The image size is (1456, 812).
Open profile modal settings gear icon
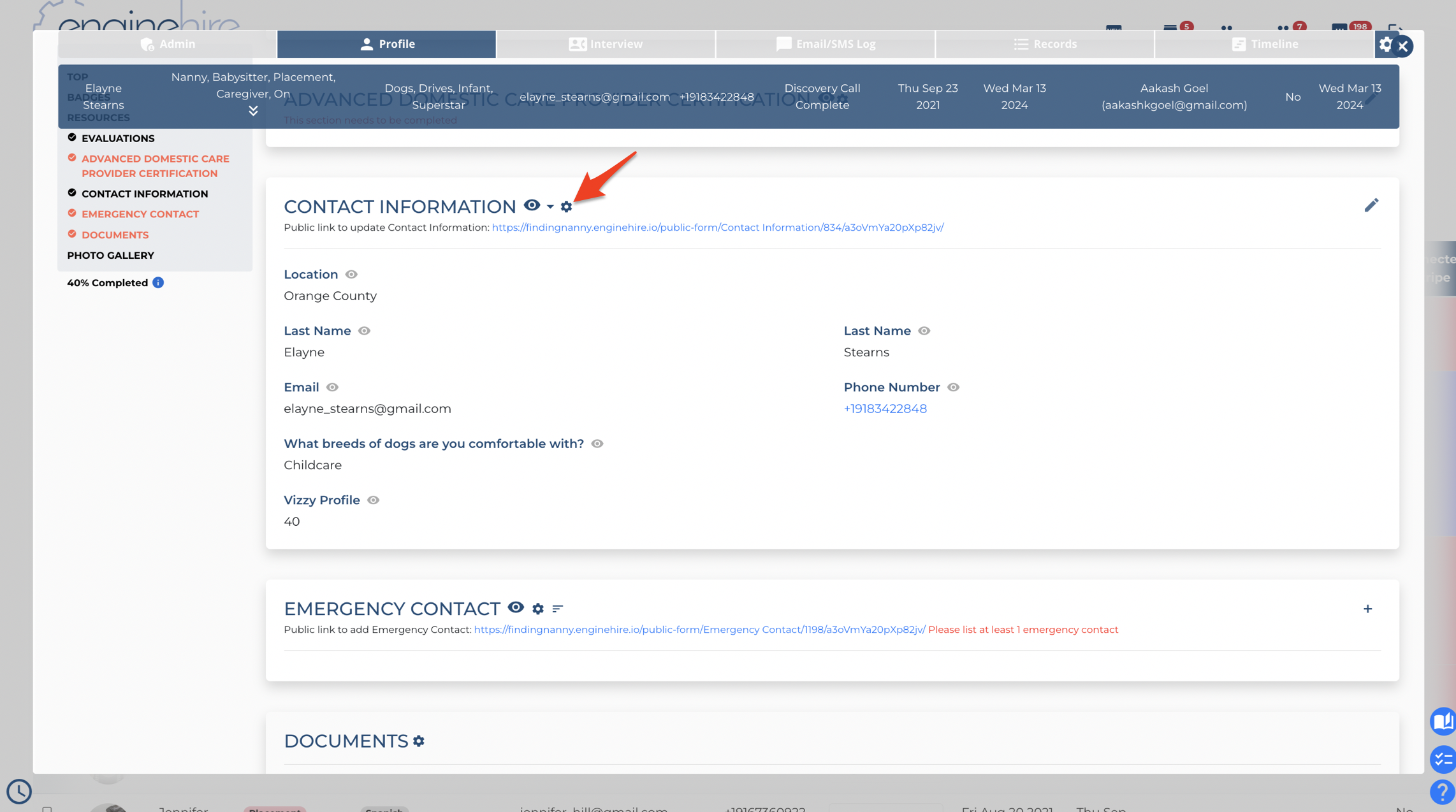click(x=1385, y=44)
